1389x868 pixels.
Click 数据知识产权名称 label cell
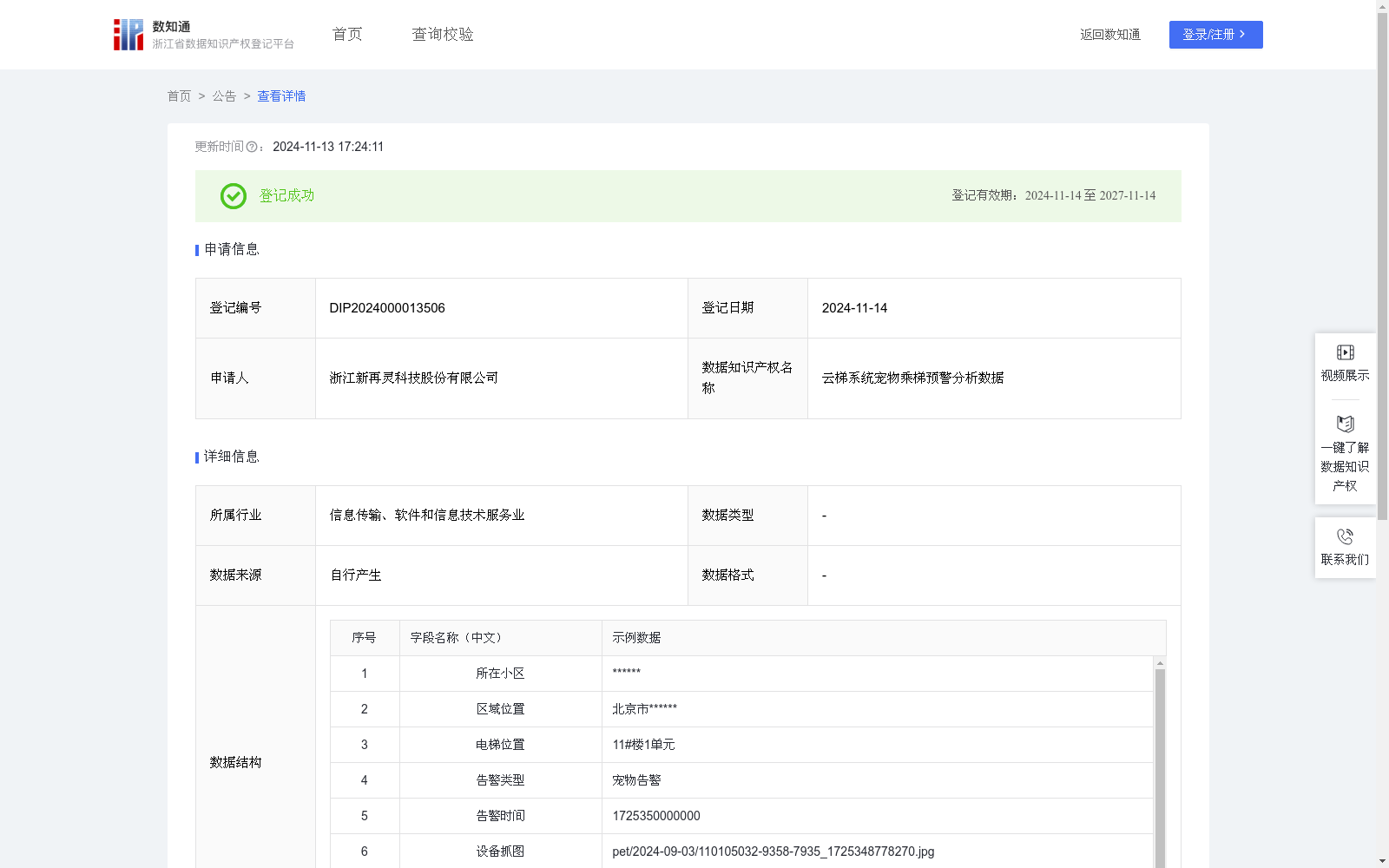tap(747, 378)
